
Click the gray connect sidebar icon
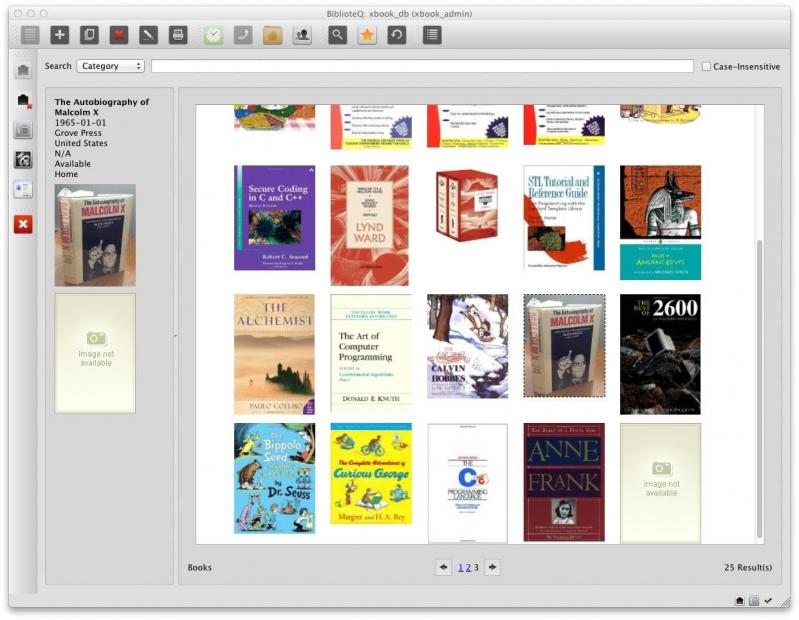pyautogui.click(x=23, y=70)
